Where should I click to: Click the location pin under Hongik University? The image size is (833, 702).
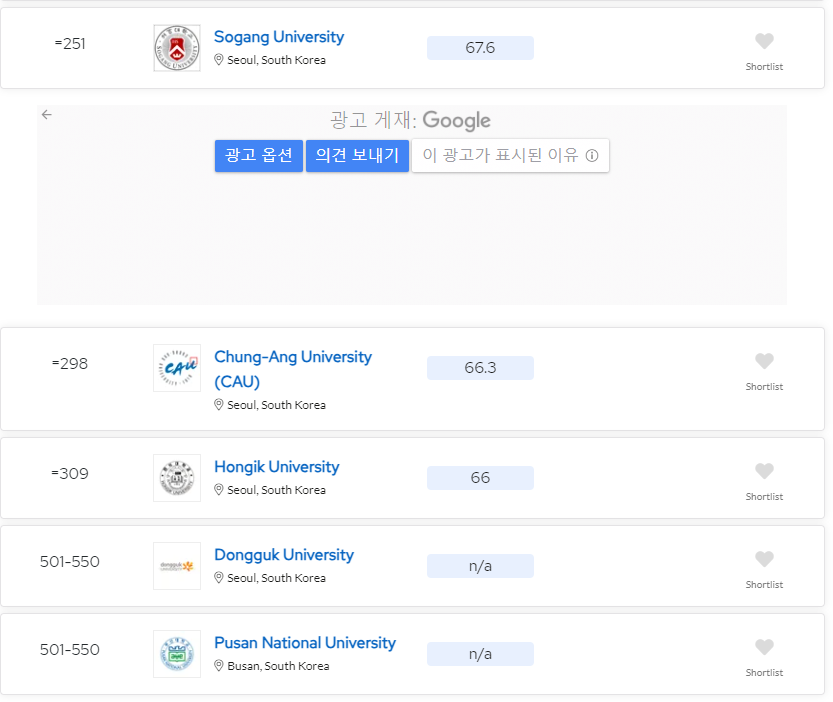click(218, 489)
